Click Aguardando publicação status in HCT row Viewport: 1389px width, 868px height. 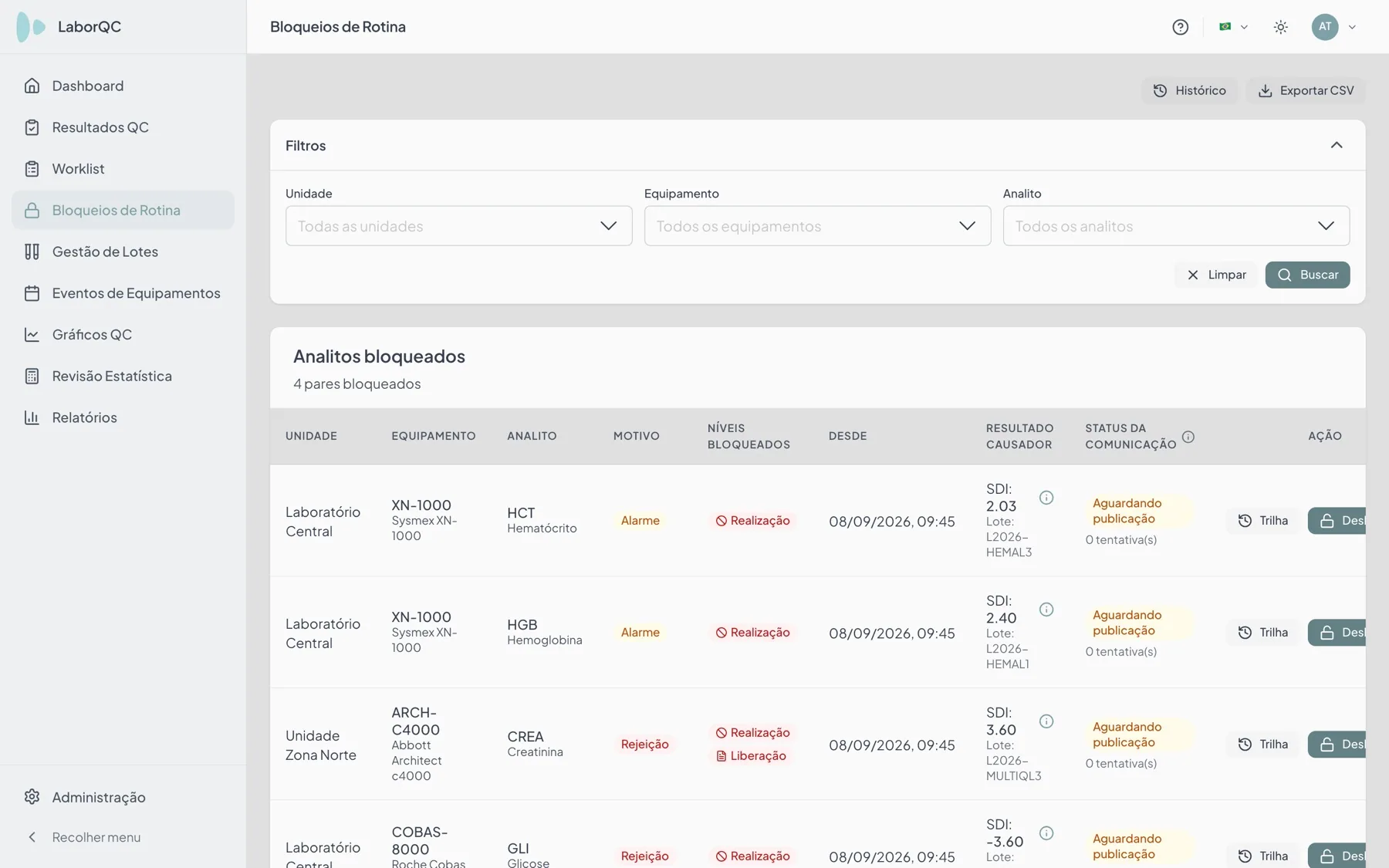point(1139,511)
